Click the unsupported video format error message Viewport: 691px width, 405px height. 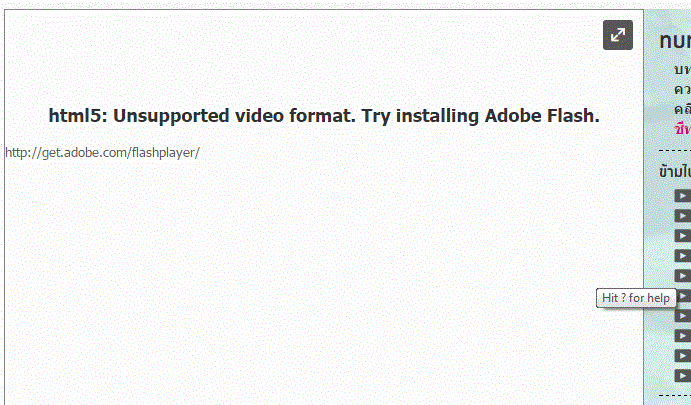coord(324,116)
